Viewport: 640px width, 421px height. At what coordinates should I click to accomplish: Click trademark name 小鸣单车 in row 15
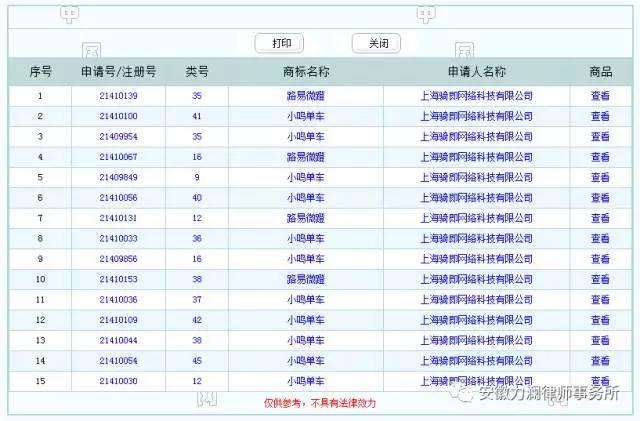(x=306, y=381)
